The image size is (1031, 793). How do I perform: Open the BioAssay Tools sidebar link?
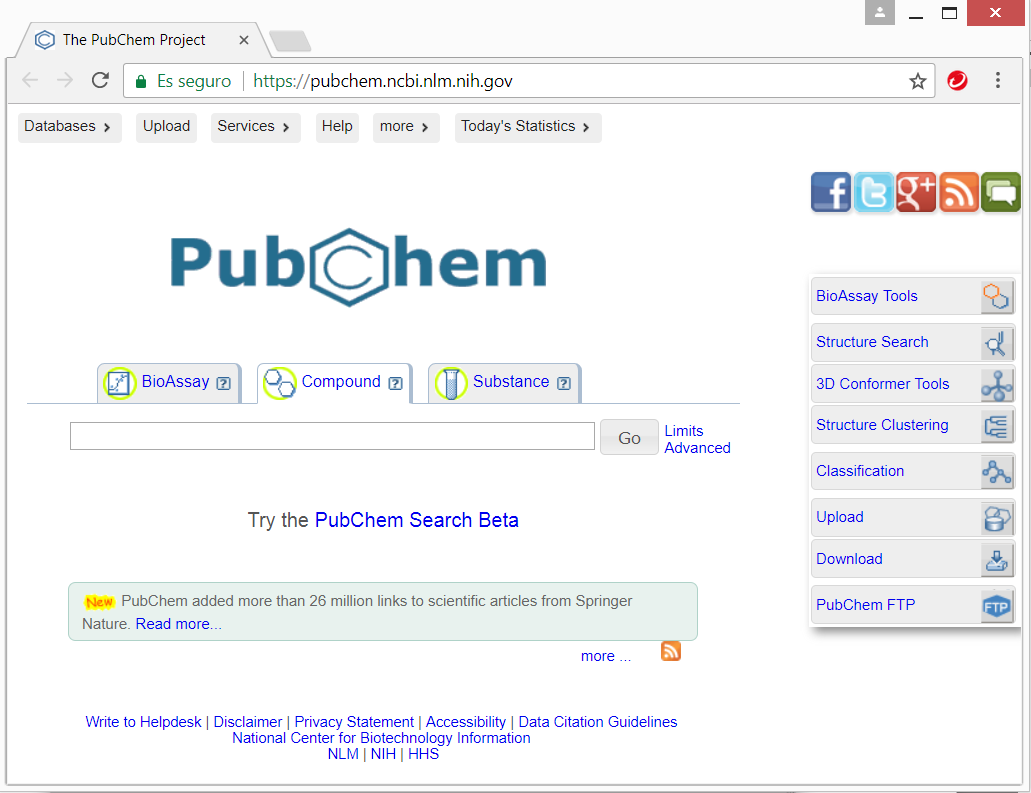(x=867, y=297)
